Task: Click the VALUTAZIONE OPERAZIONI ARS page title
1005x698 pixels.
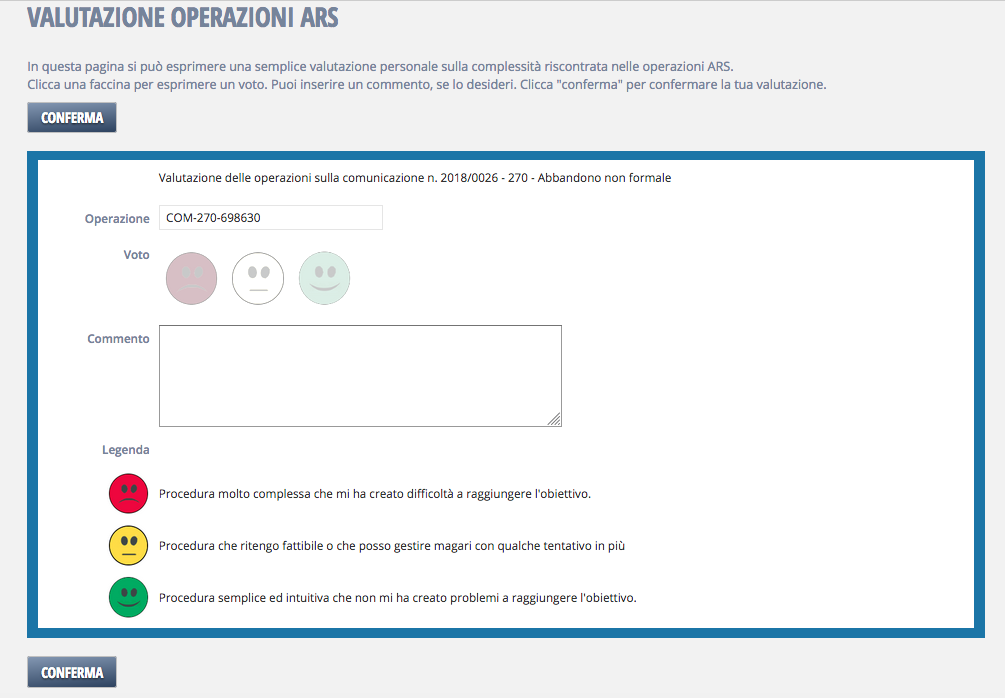Action: (182, 17)
